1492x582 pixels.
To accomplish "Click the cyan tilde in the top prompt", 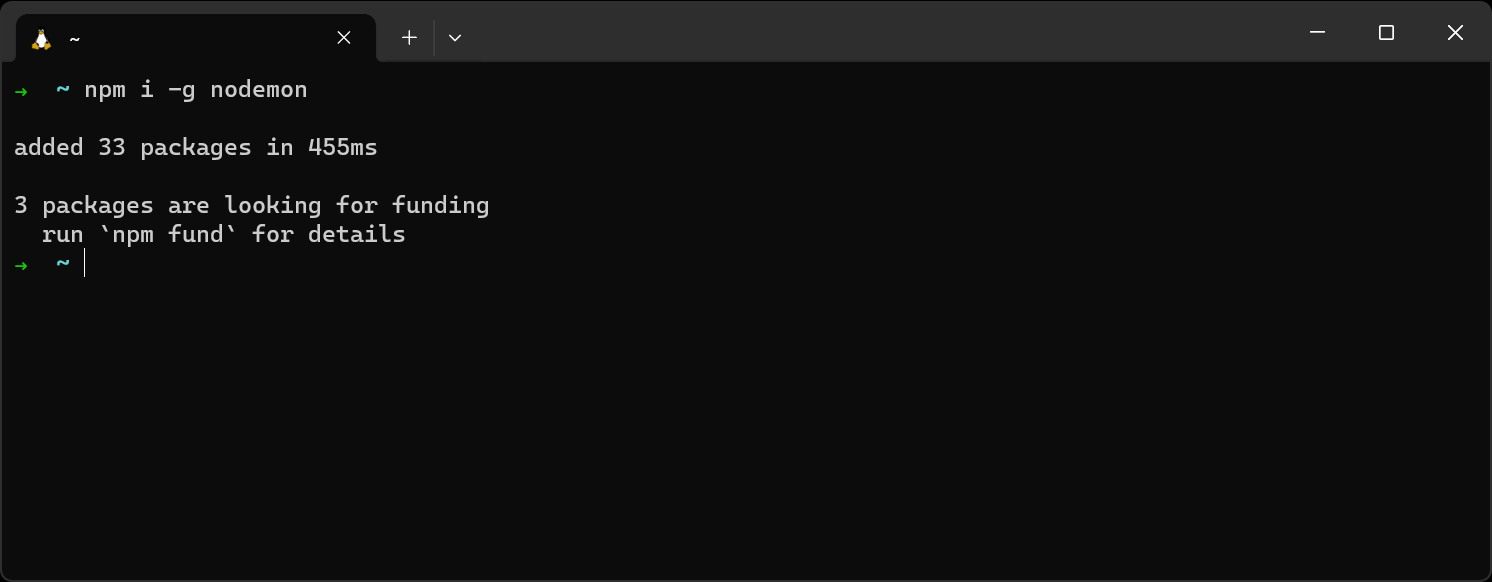I will [x=61, y=89].
